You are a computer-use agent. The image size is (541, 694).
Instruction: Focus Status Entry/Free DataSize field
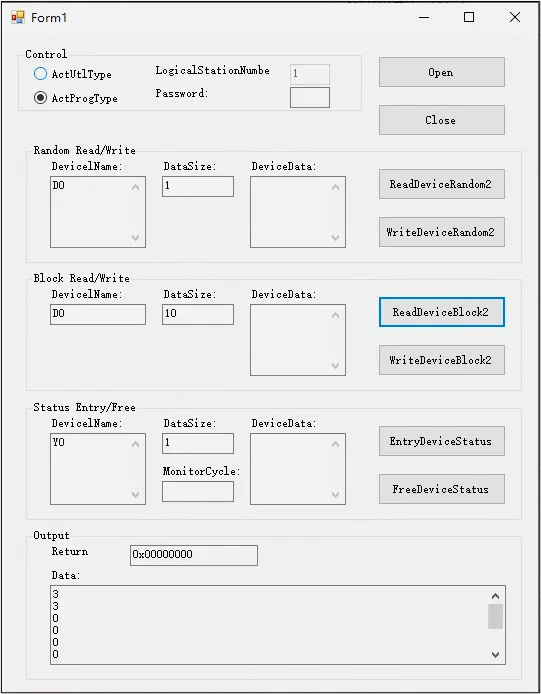tap(197, 443)
